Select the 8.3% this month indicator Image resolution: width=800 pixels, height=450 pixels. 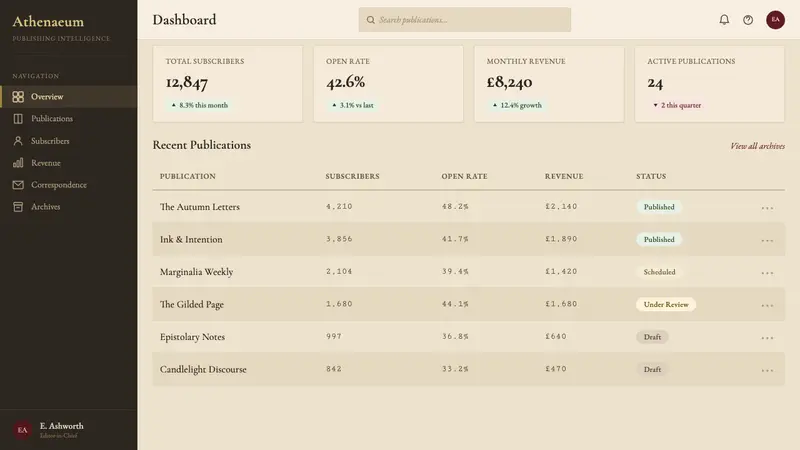point(199,105)
